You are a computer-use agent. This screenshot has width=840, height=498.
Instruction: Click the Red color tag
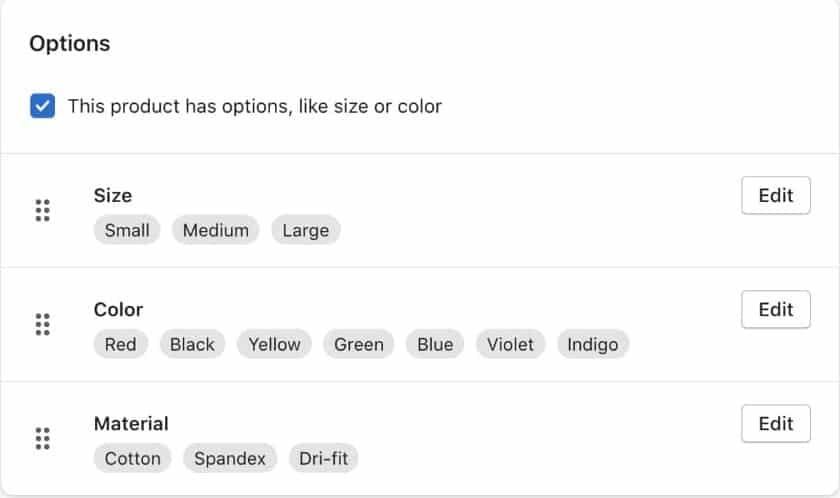pyautogui.click(x=120, y=344)
